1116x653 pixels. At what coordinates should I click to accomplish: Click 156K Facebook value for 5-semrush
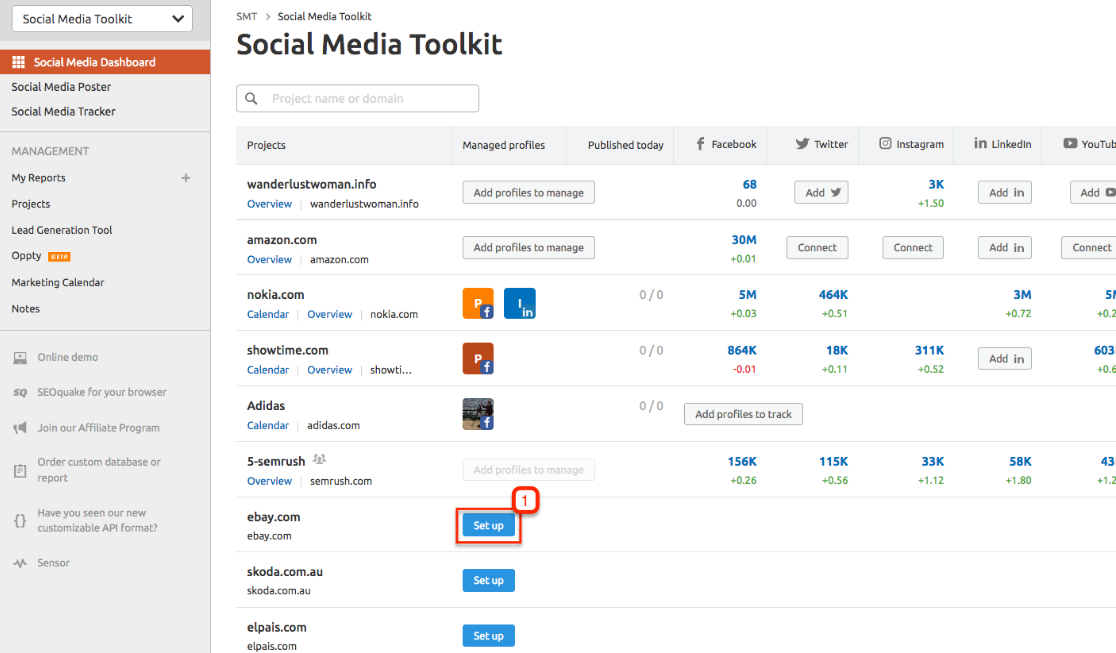pos(742,461)
